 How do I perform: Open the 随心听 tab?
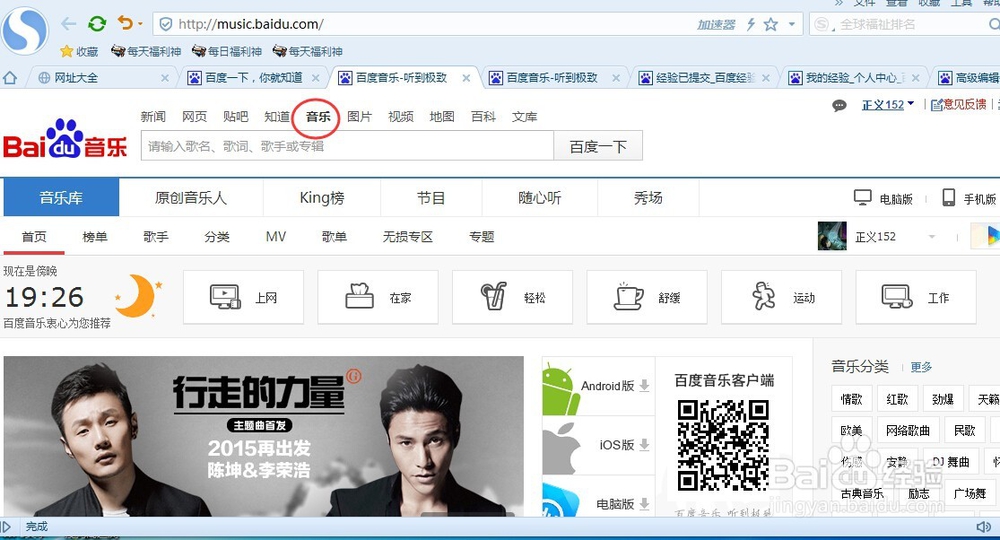540,198
